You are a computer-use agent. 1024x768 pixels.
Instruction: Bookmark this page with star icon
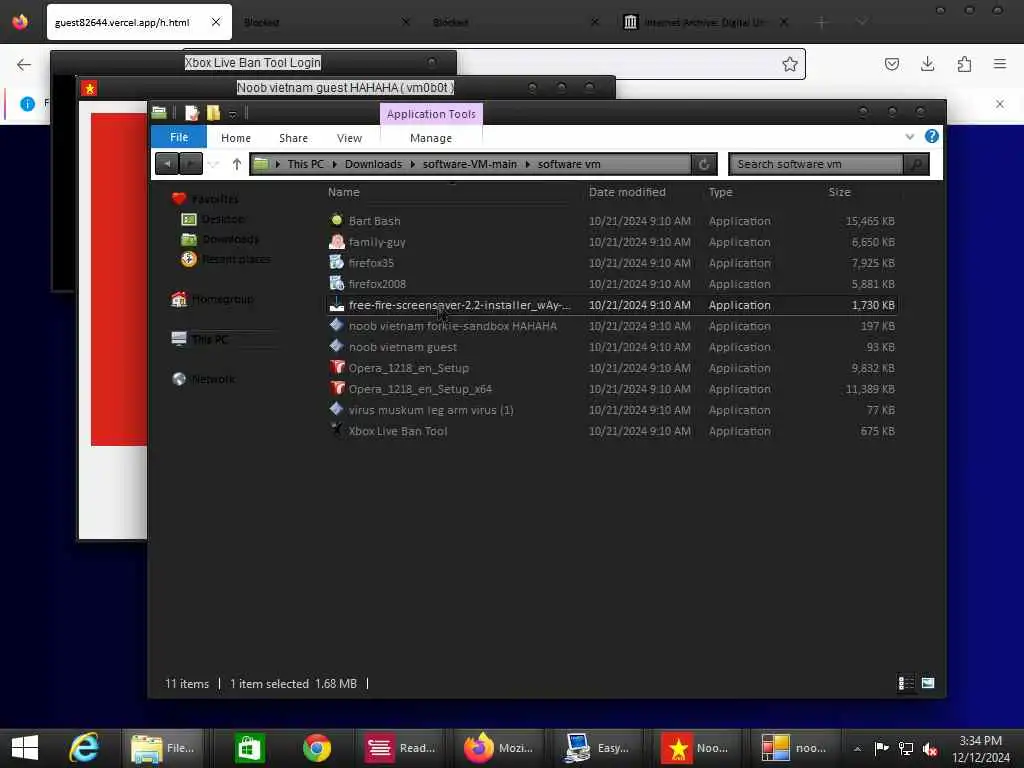tap(790, 64)
